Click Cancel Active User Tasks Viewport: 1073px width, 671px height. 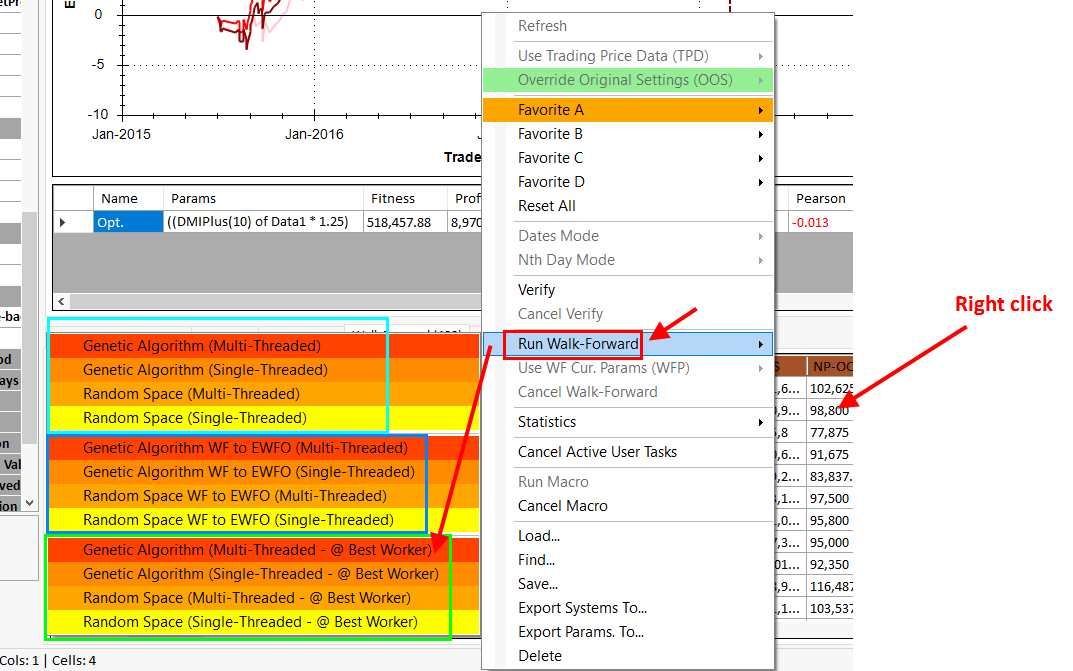point(597,452)
